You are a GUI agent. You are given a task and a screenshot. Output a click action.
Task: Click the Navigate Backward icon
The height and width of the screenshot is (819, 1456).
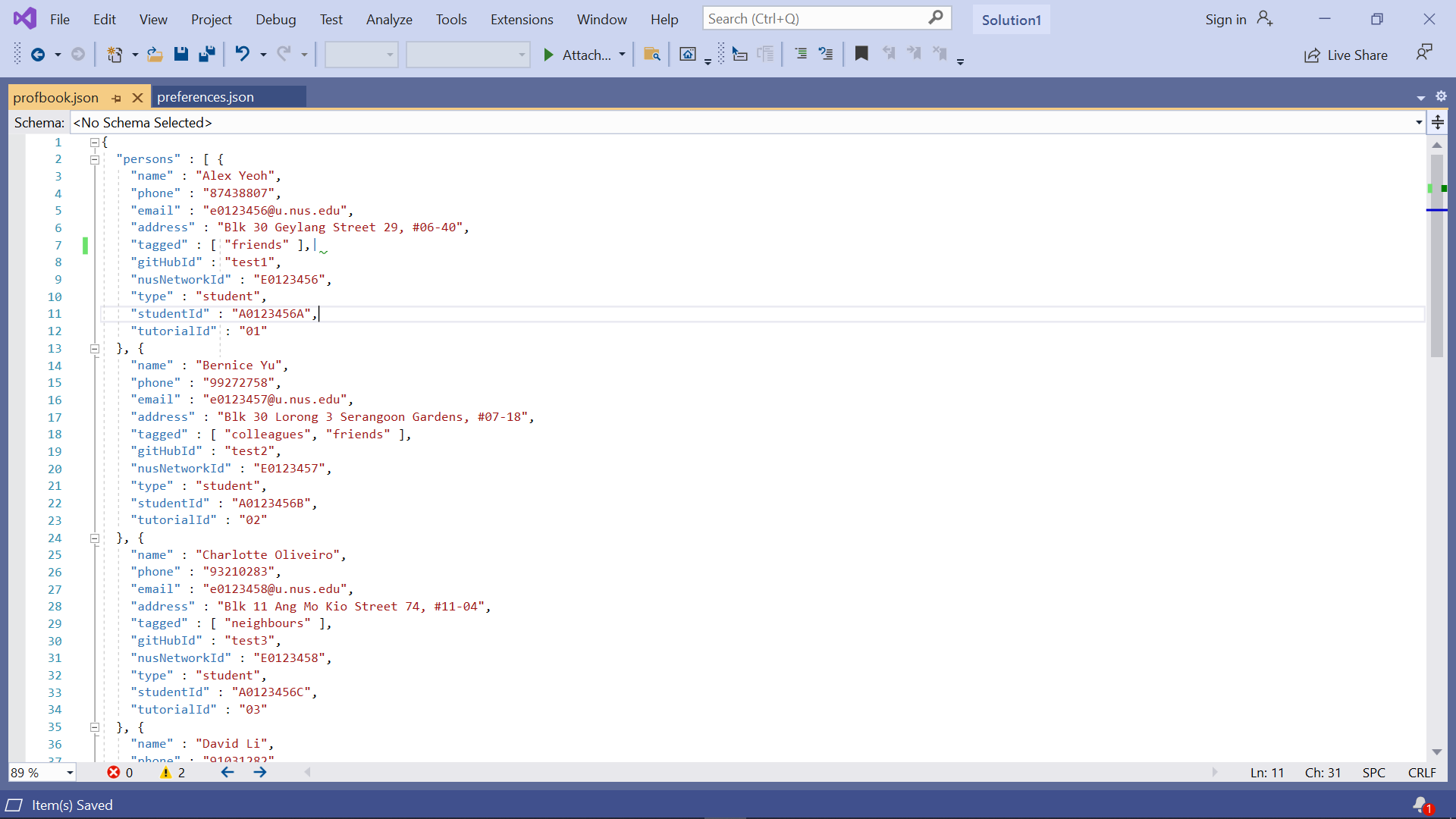(x=37, y=54)
